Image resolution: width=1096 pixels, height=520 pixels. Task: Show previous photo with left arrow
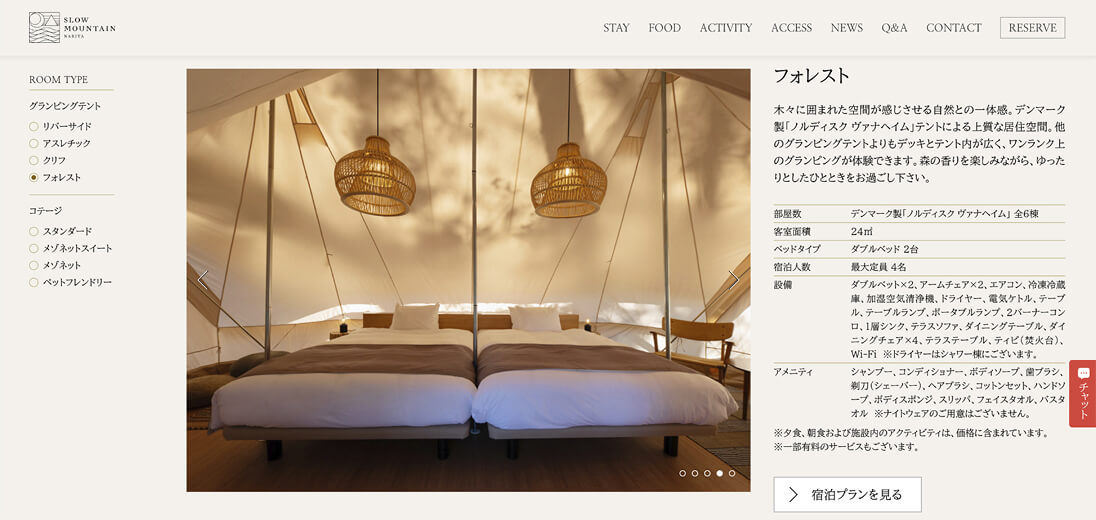tap(203, 280)
